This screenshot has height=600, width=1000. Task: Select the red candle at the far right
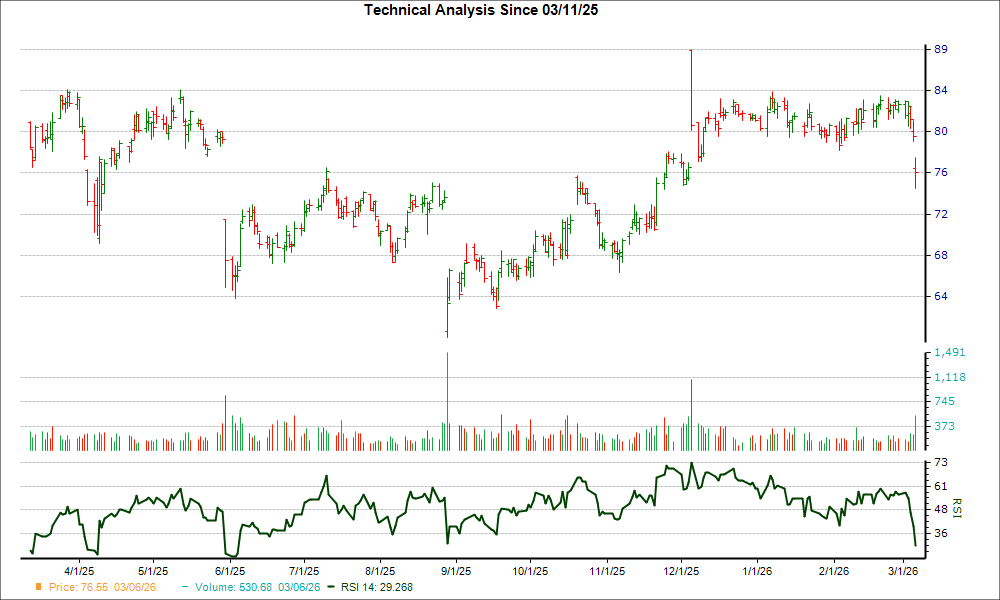(916, 172)
